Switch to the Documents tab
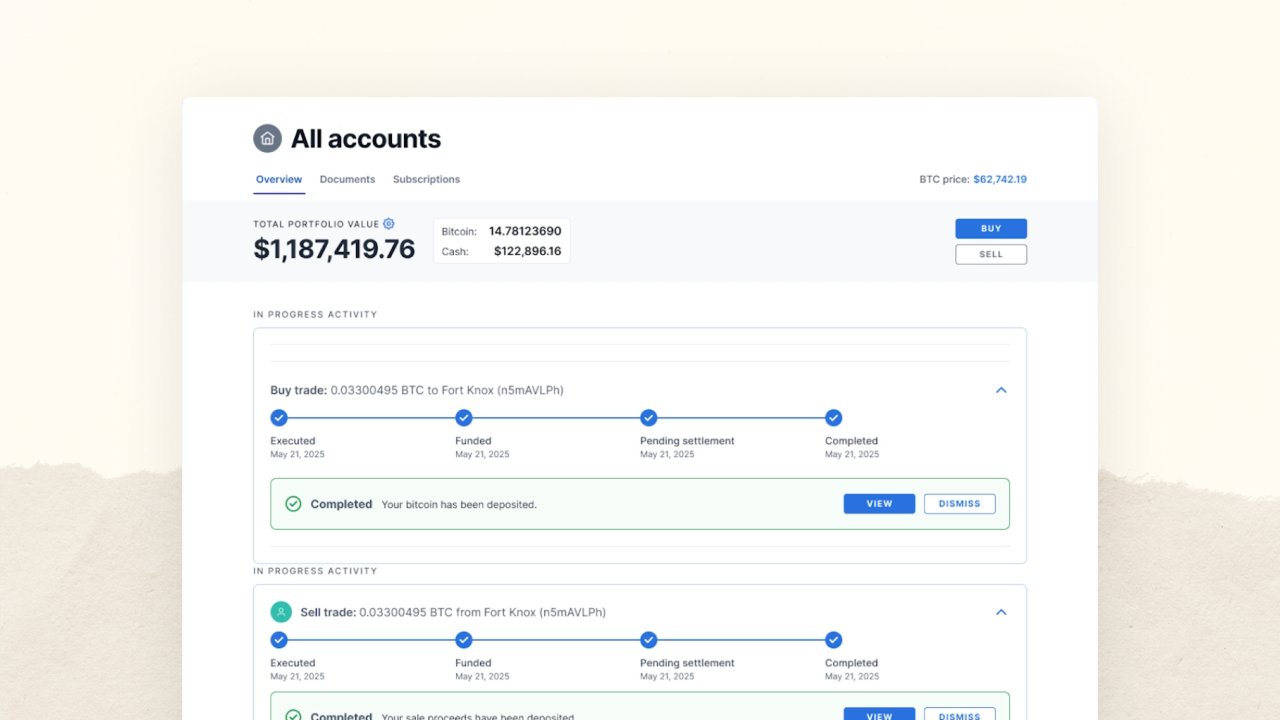Screen dimensions: 1280x720 (x=347, y=179)
